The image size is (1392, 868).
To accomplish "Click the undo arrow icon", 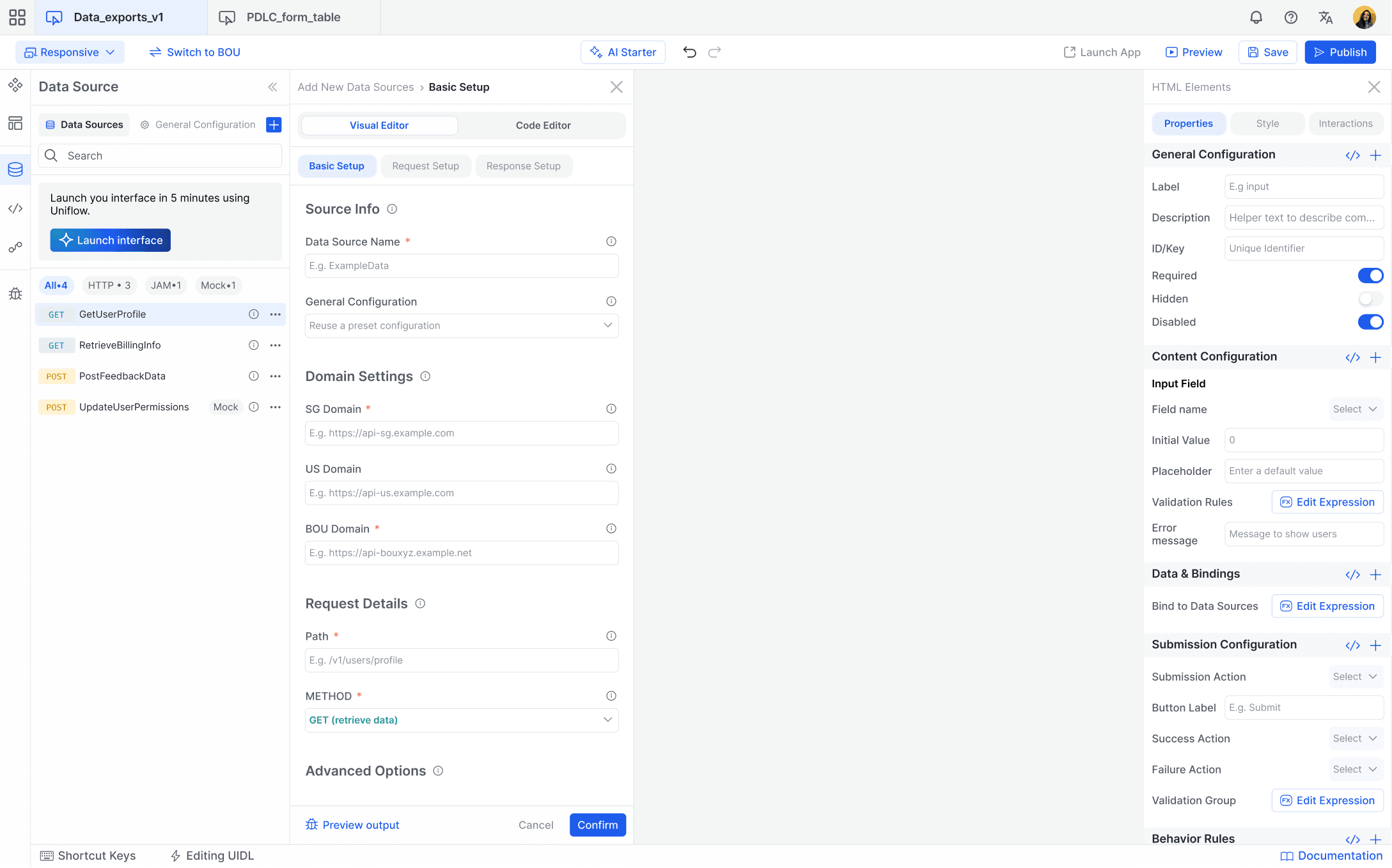I will [x=689, y=52].
